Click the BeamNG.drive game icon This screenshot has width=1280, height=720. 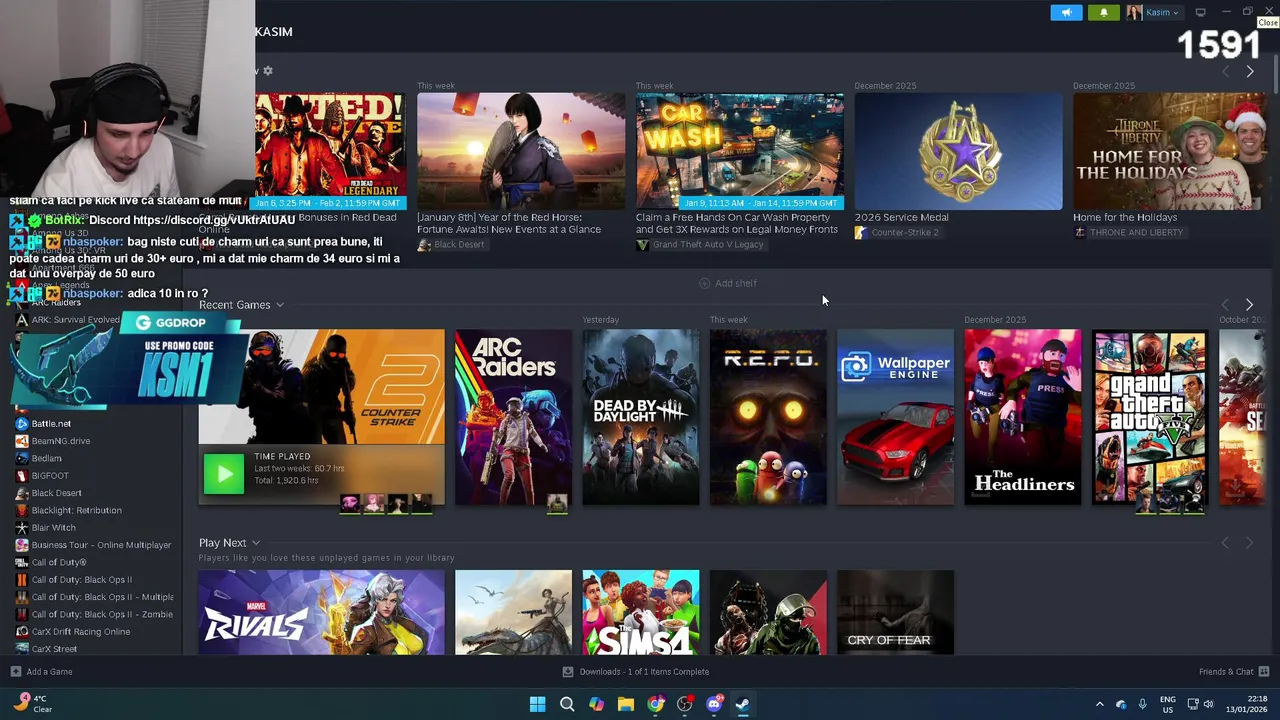[x=22, y=441]
